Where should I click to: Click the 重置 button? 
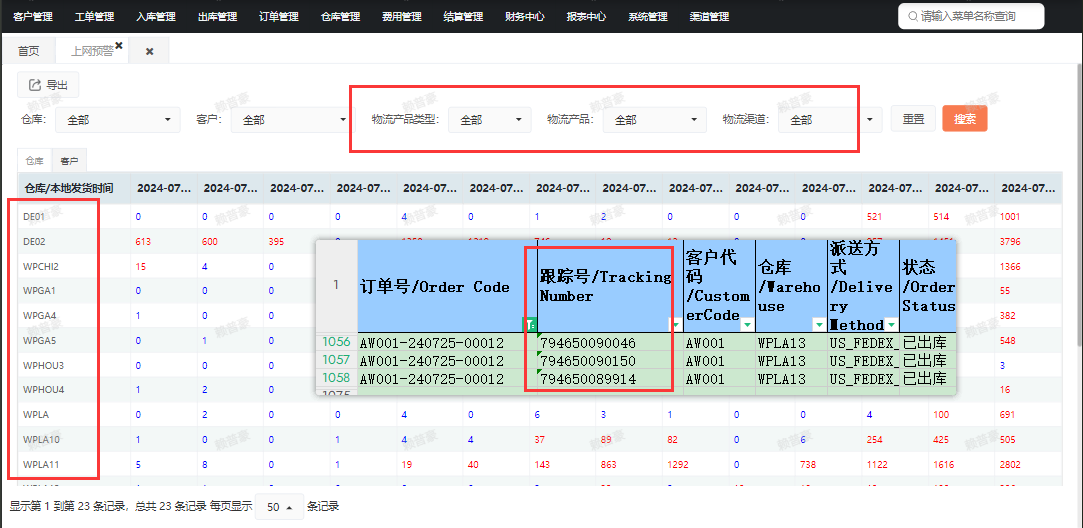(x=913, y=119)
